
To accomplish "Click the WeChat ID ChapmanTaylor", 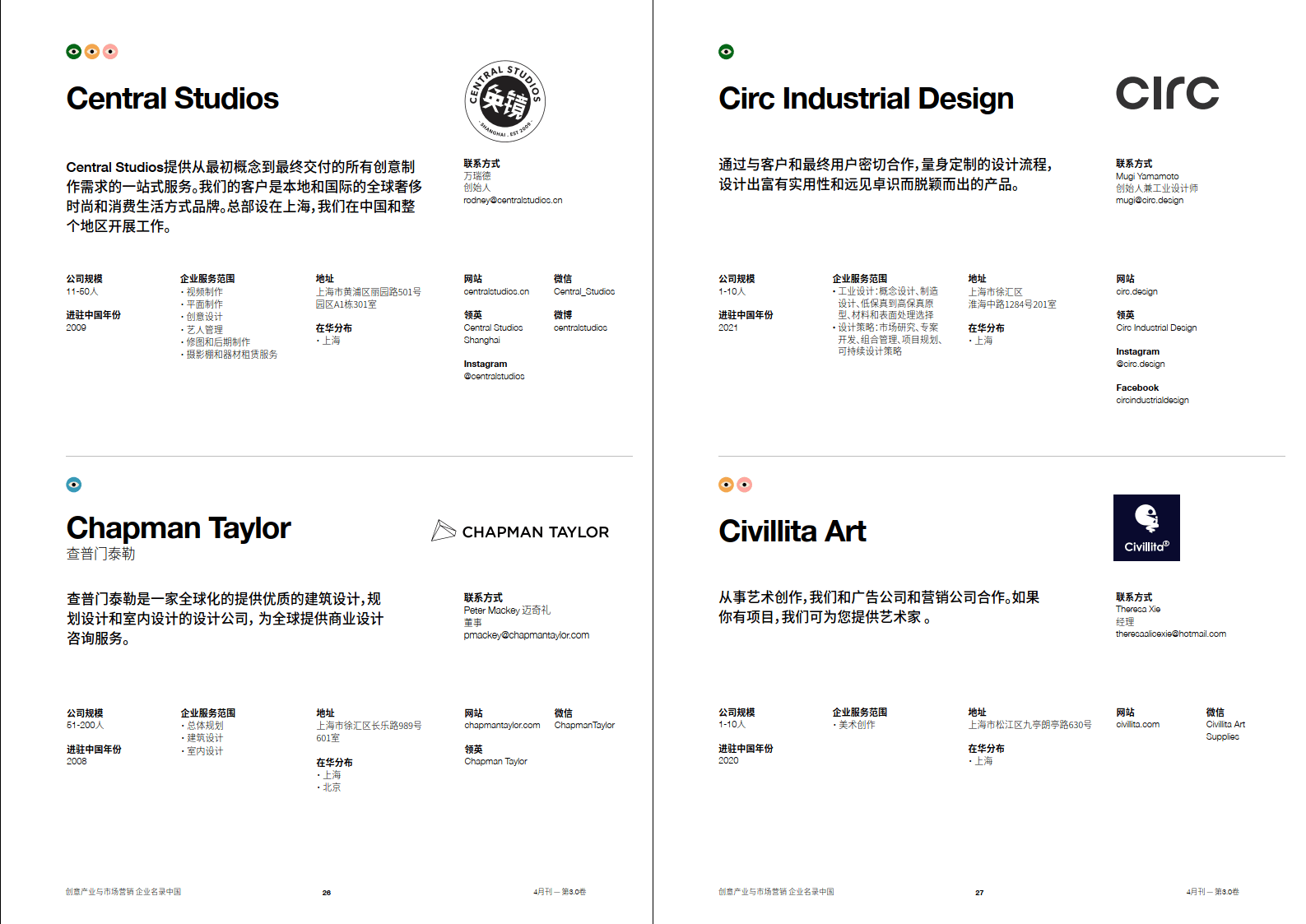I will (x=584, y=725).
